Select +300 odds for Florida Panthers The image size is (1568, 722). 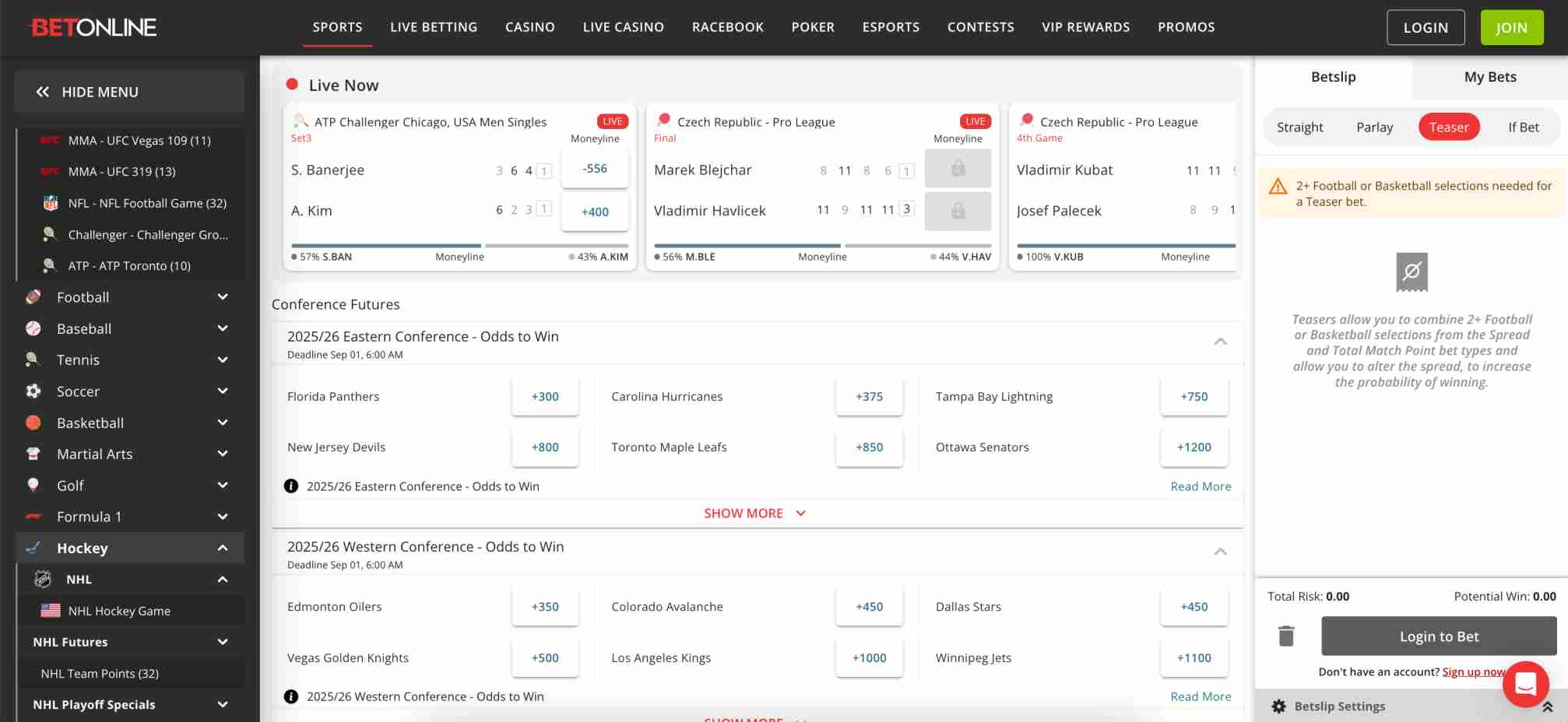point(545,396)
